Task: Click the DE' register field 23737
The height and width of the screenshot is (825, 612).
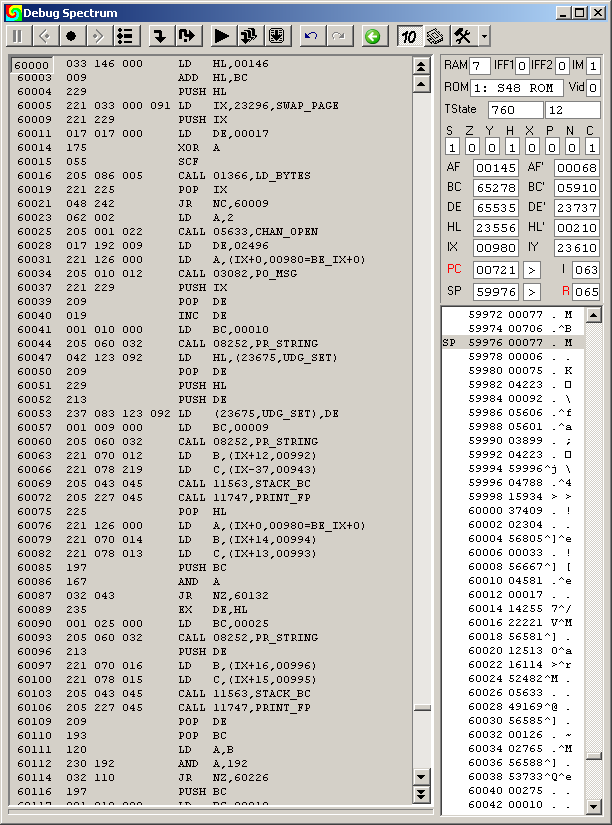Action: (577, 208)
